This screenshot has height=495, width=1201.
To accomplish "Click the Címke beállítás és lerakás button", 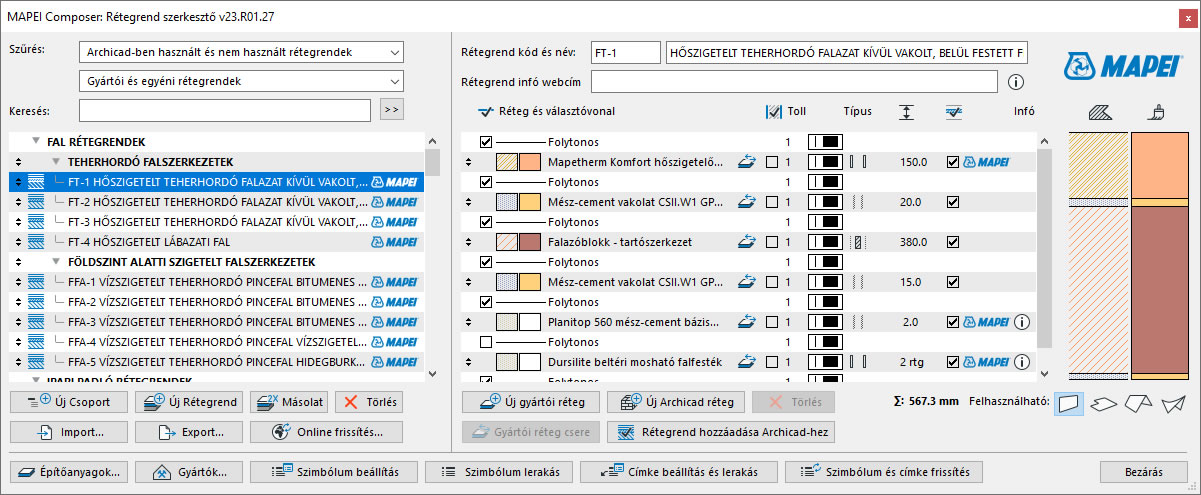I will [x=677, y=471].
